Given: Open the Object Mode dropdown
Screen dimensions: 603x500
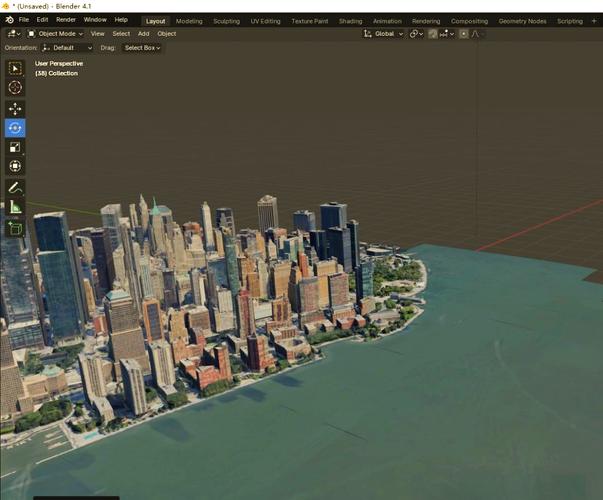Looking at the screenshot, I should click(x=55, y=34).
